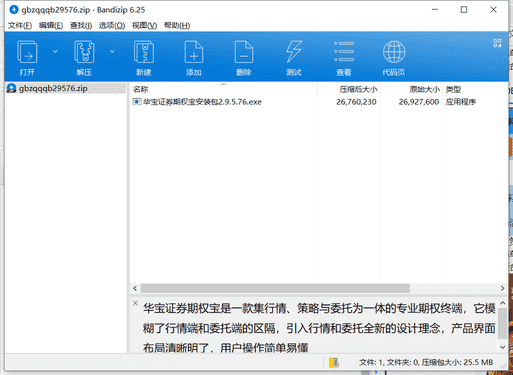Open the 查找(I) menu
This screenshot has width=513, height=375.
pos(81,26)
